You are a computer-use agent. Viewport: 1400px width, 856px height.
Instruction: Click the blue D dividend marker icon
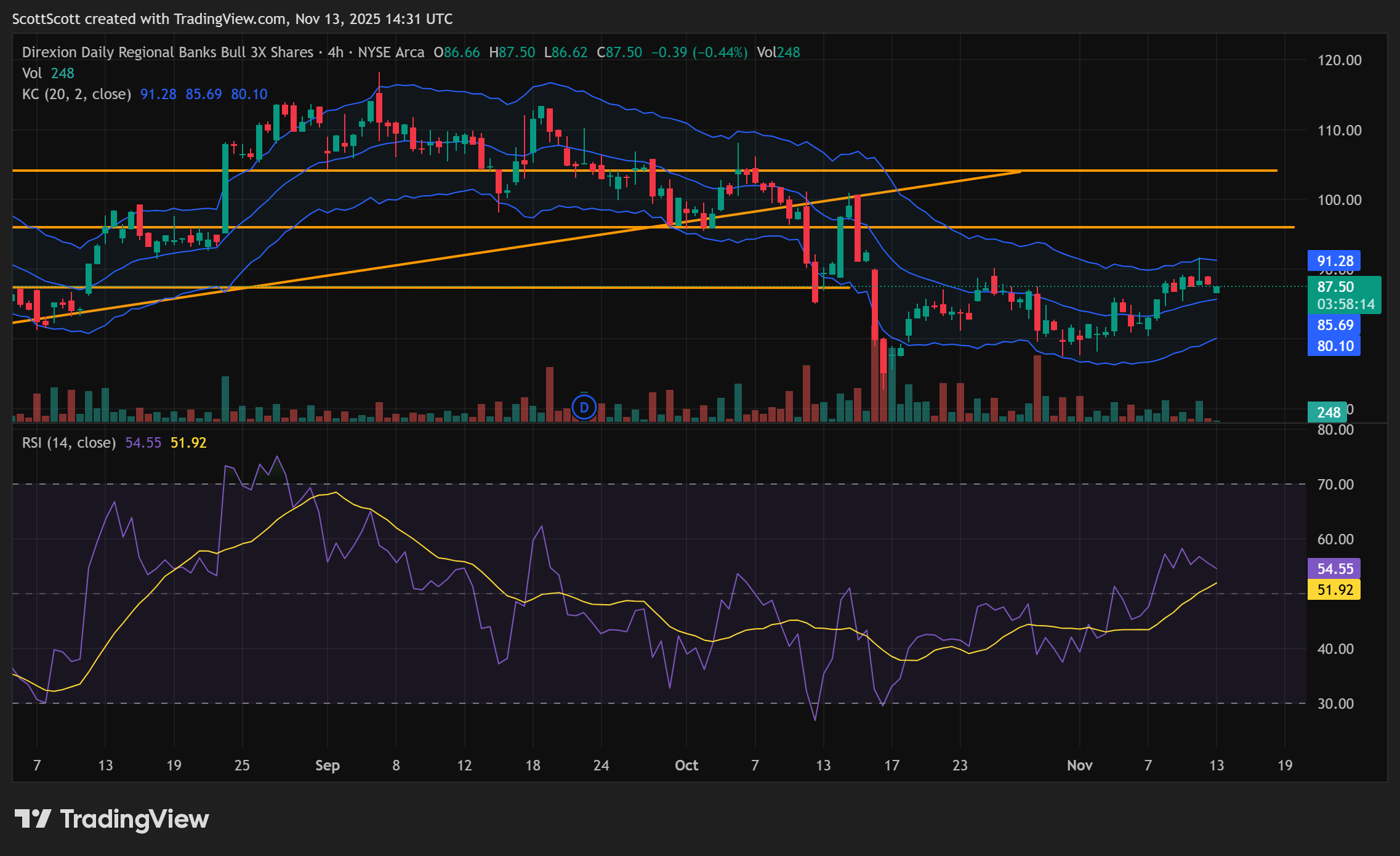coord(584,407)
